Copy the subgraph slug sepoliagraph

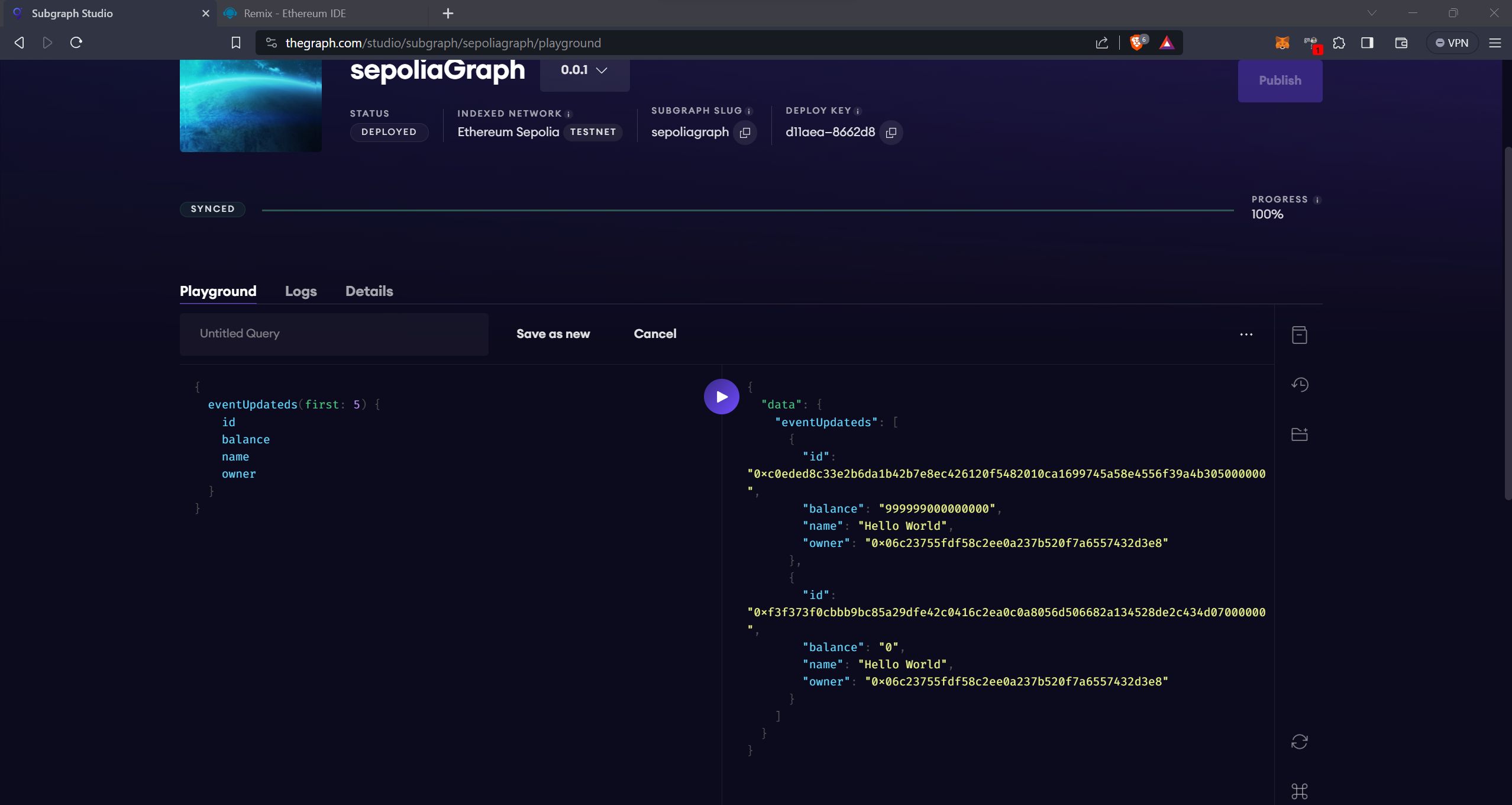[x=745, y=133]
